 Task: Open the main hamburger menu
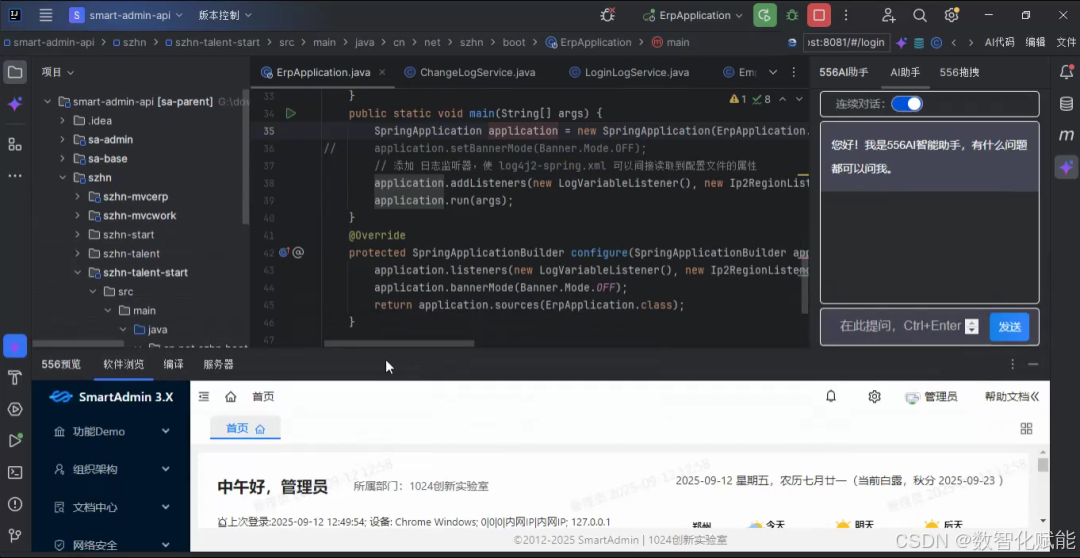(45, 15)
